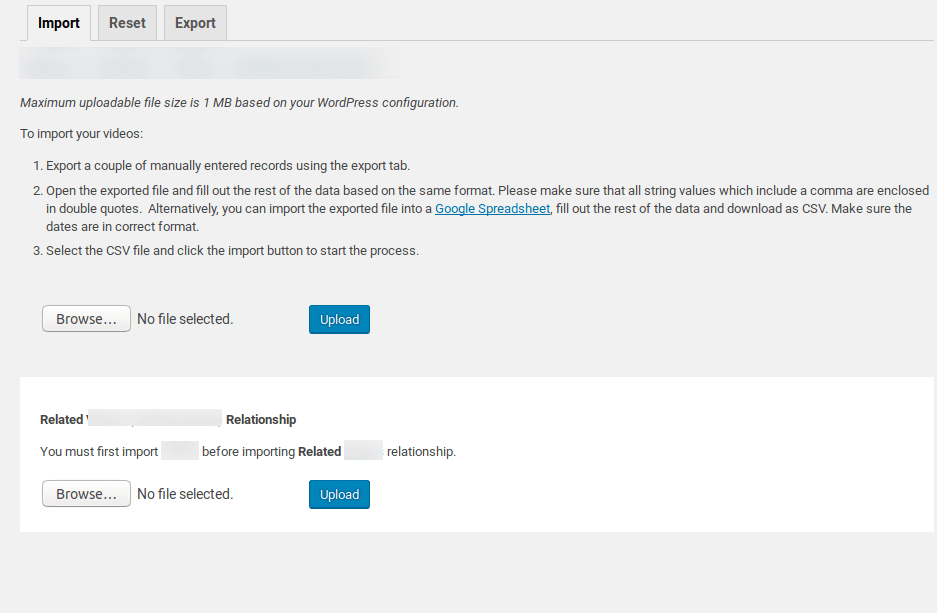Click the bold 'Related' word in the note

pos(319,451)
